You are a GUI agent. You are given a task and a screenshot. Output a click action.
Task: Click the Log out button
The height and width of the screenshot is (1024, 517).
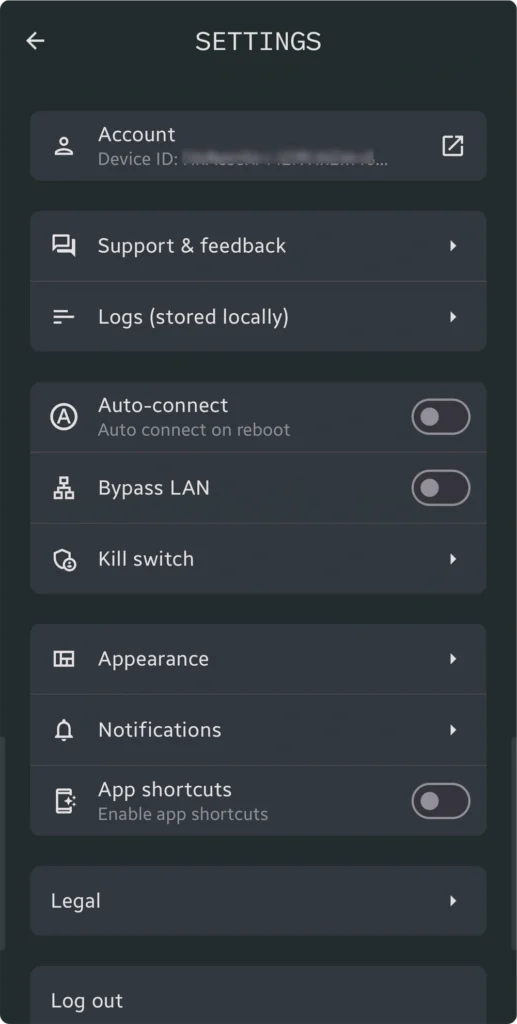258,995
